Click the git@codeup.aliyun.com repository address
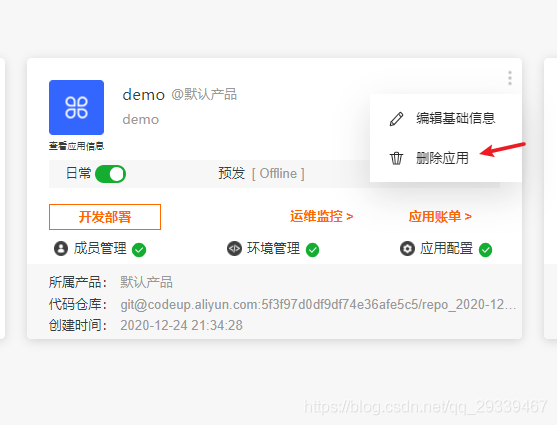Viewport: 557px width, 425px height. coord(318,305)
